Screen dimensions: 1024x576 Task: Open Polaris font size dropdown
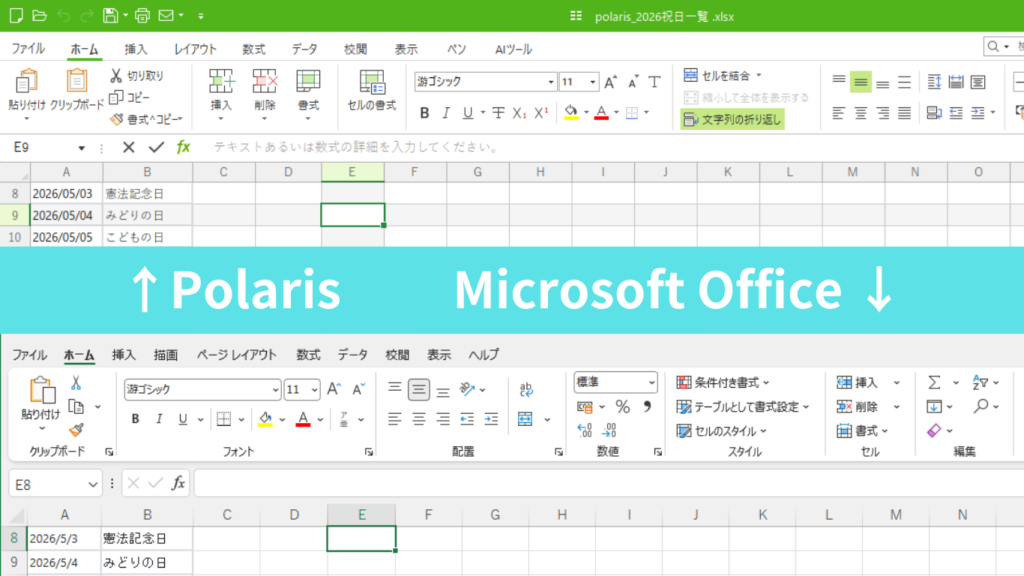pos(592,82)
